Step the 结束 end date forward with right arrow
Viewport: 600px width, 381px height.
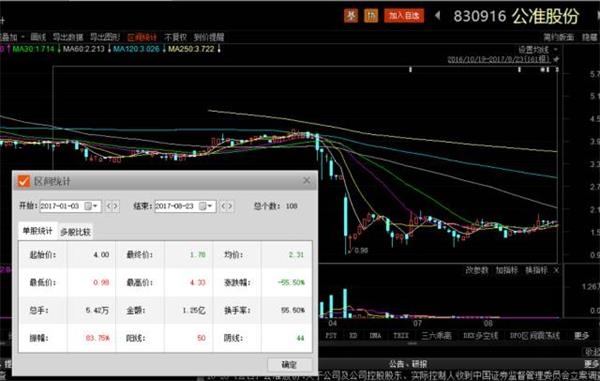(230, 206)
